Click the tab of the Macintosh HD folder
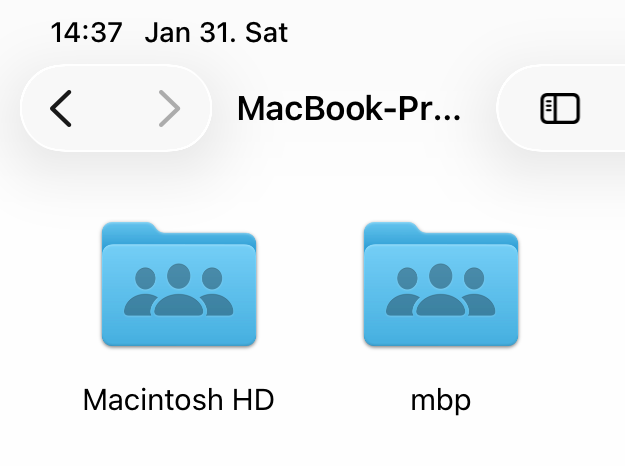This screenshot has width=625, height=466. (x=130, y=231)
